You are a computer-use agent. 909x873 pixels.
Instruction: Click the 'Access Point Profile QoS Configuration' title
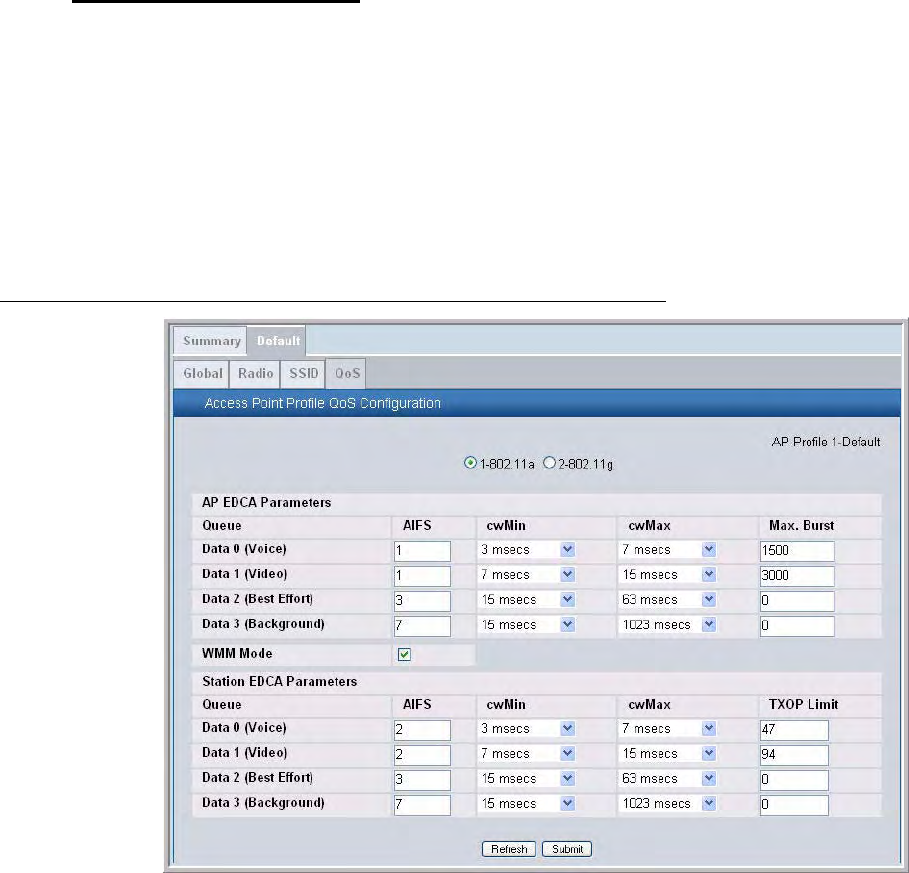click(322, 403)
